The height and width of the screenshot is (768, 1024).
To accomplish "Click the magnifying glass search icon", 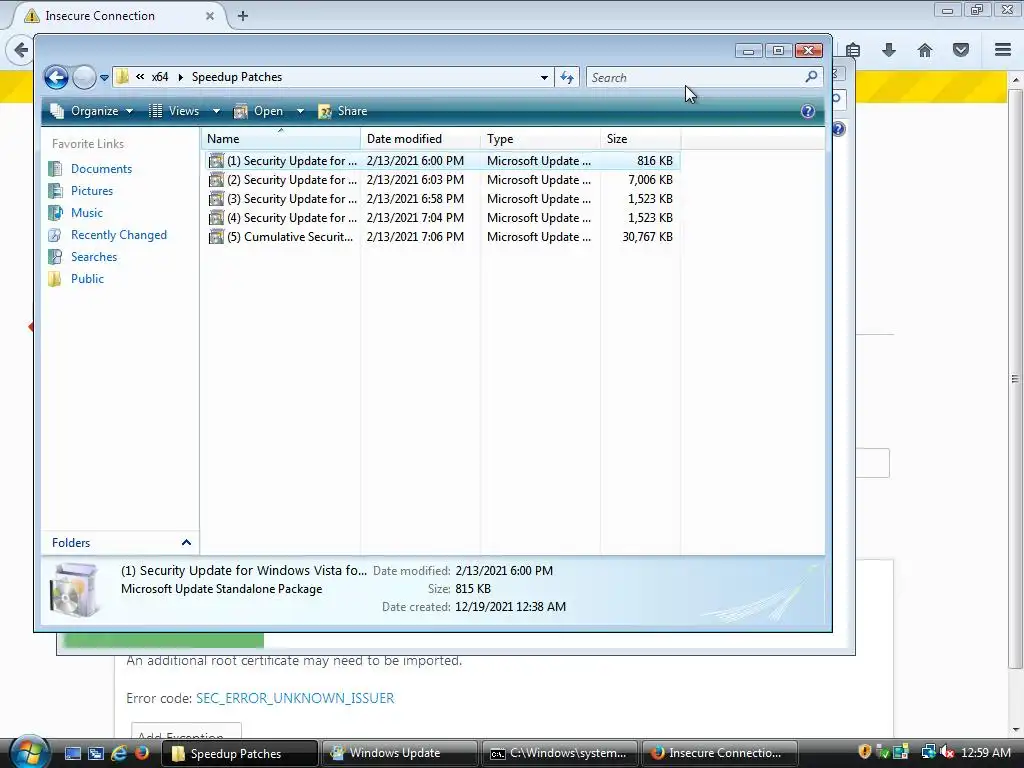I will click(x=811, y=77).
